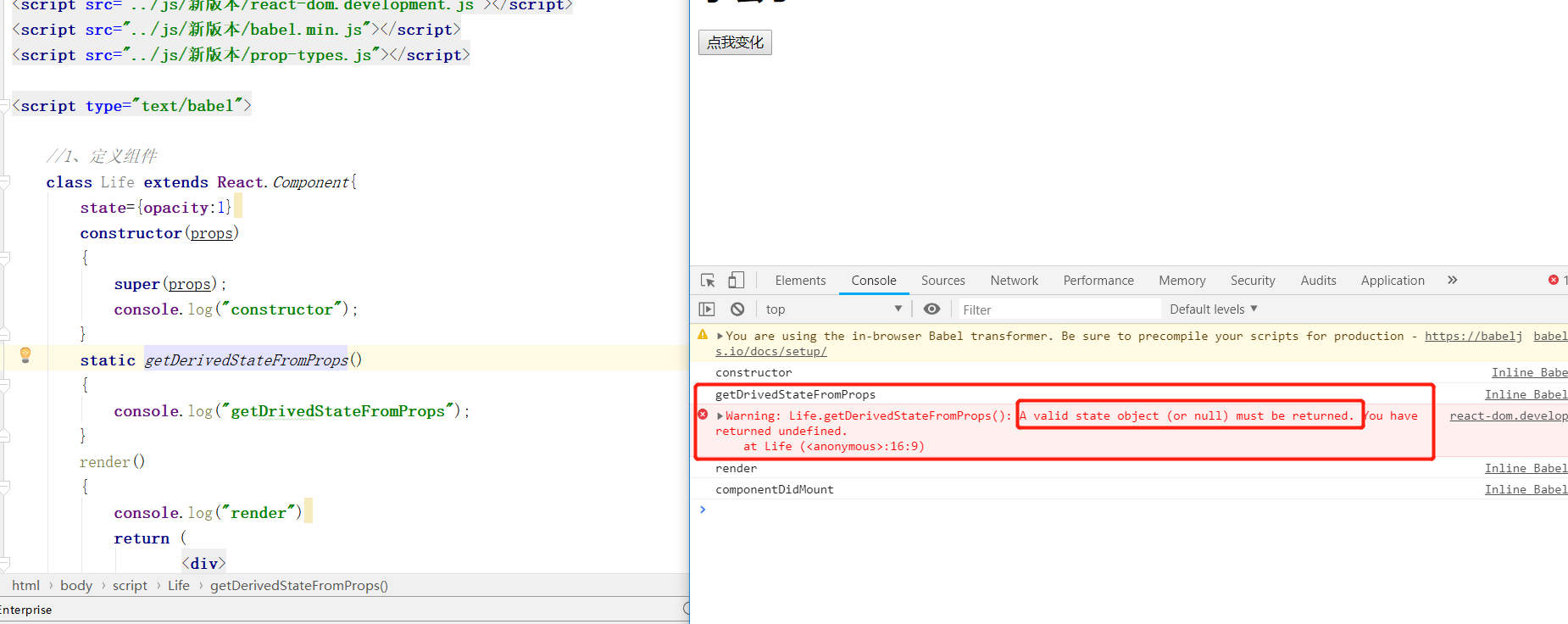Click the babel.min.js script tag line
The height and width of the screenshot is (624, 1568).
pyautogui.click(x=236, y=29)
